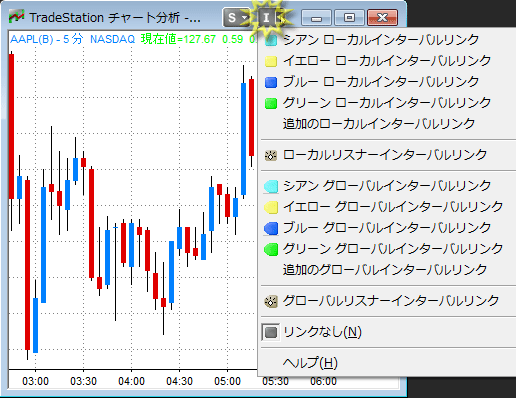516x398 pixels.
Task: Click the green global interval link icon
Action: tap(271, 249)
